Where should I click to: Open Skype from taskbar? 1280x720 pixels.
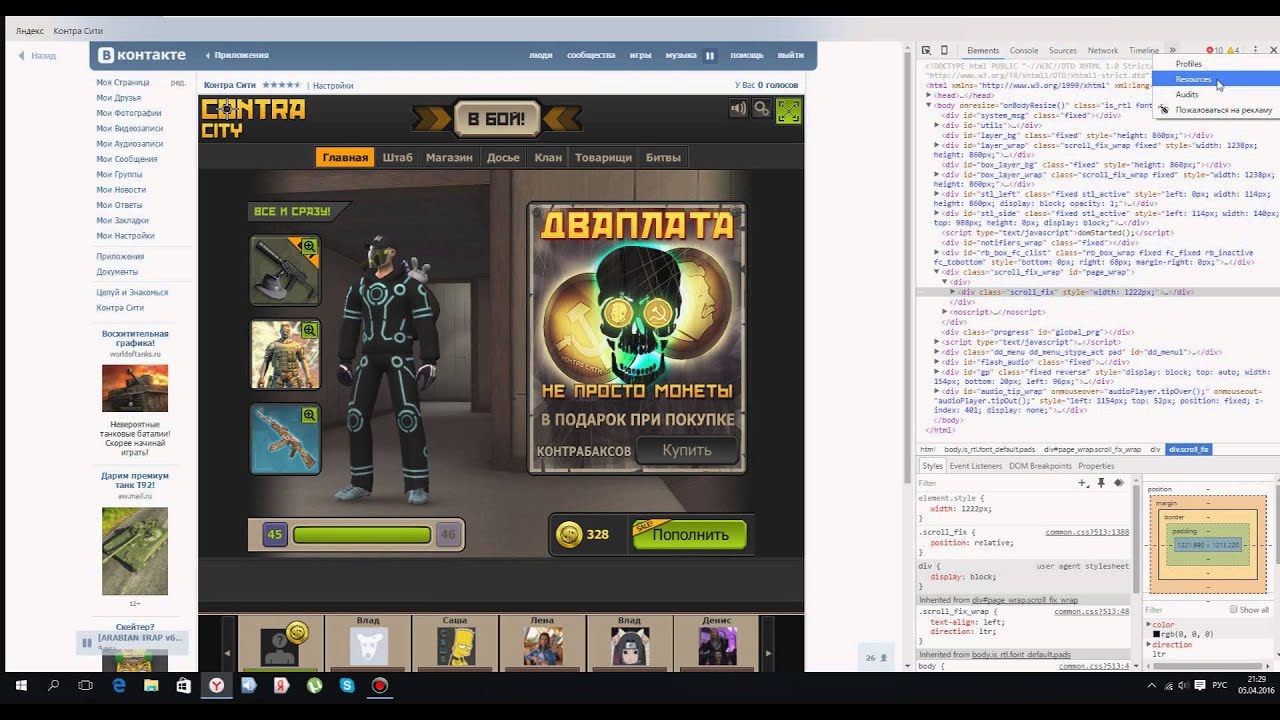click(x=347, y=686)
